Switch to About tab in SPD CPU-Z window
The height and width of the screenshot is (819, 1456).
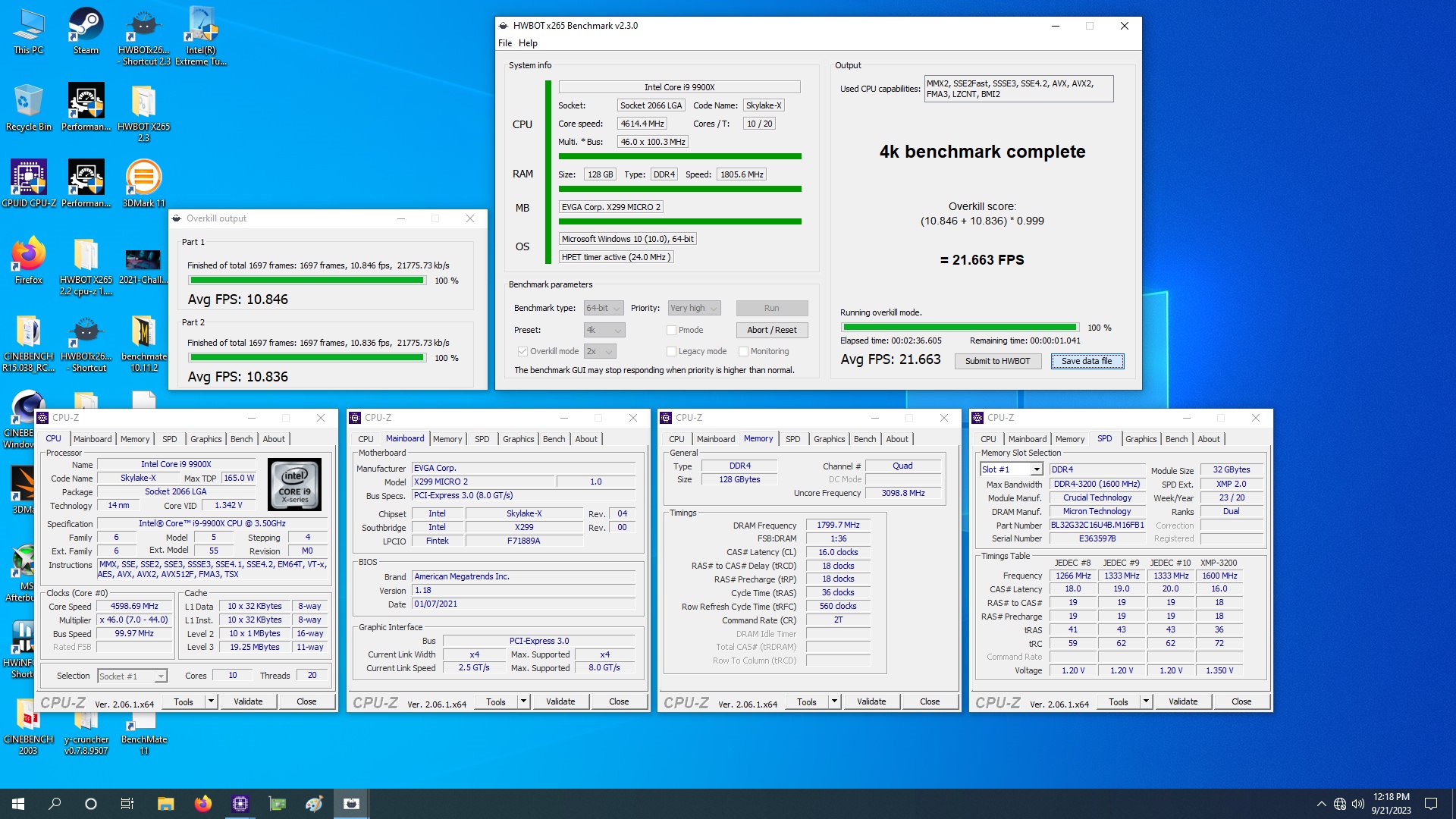coord(1209,439)
